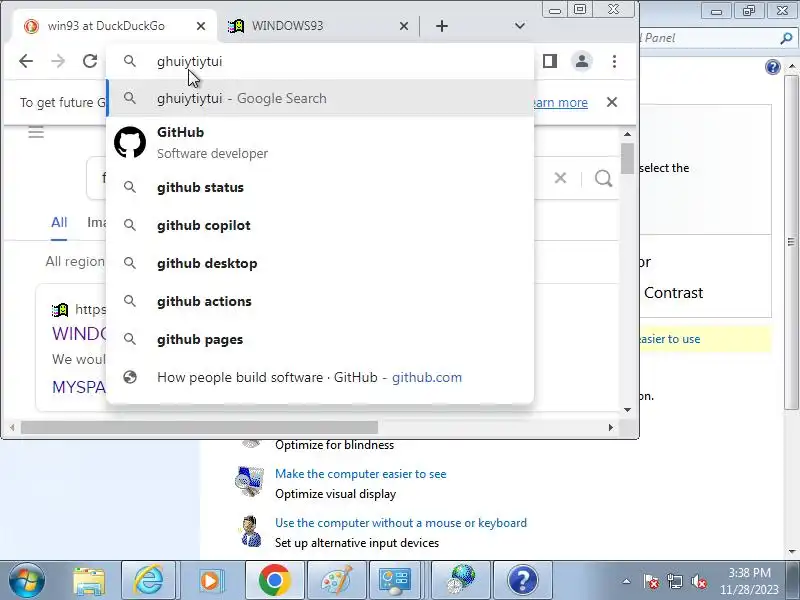
Task: Click the Control Panel search magnifier
Action: point(786,38)
